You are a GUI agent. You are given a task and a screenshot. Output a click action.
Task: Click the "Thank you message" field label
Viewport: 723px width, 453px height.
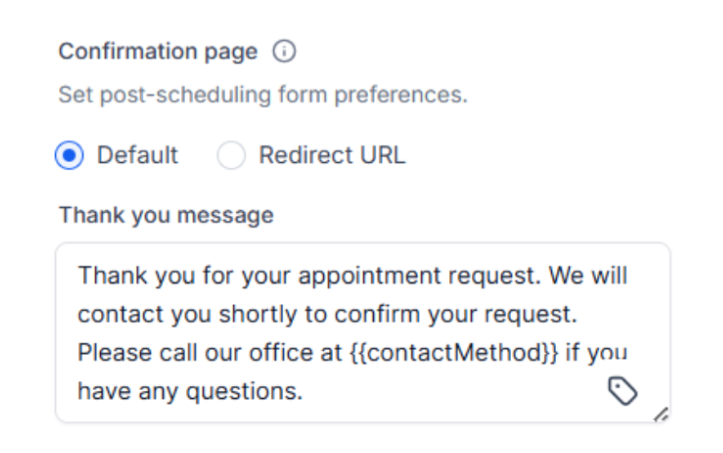coord(165,215)
